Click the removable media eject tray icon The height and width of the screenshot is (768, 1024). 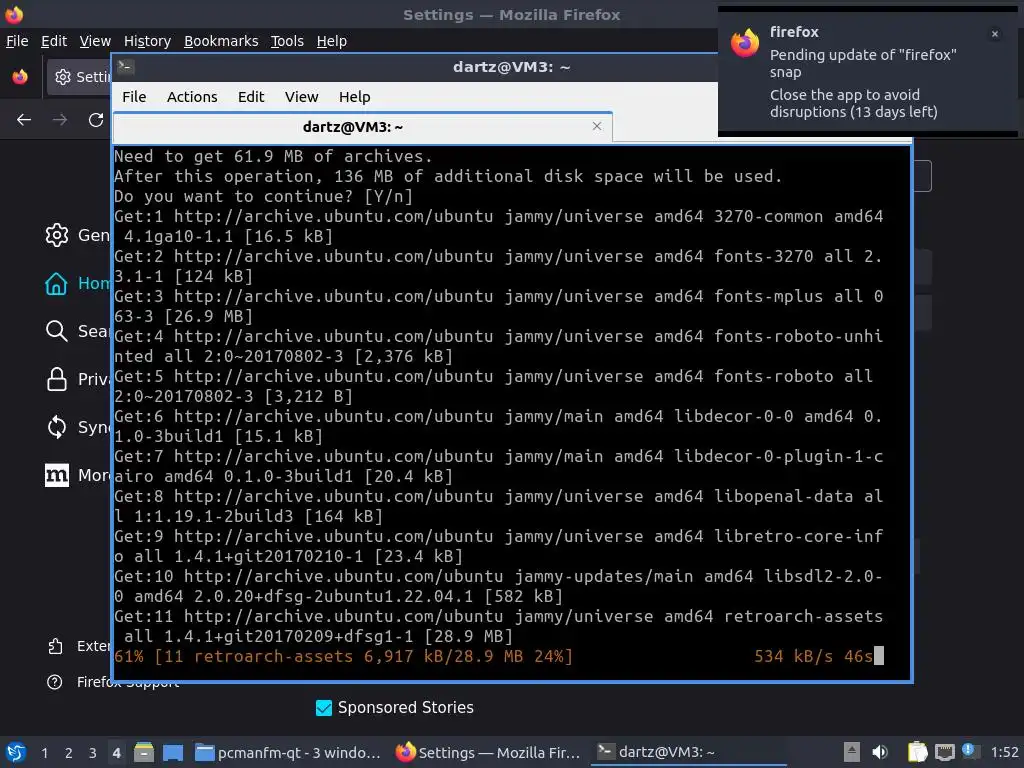pyautogui.click(x=852, y=752)
